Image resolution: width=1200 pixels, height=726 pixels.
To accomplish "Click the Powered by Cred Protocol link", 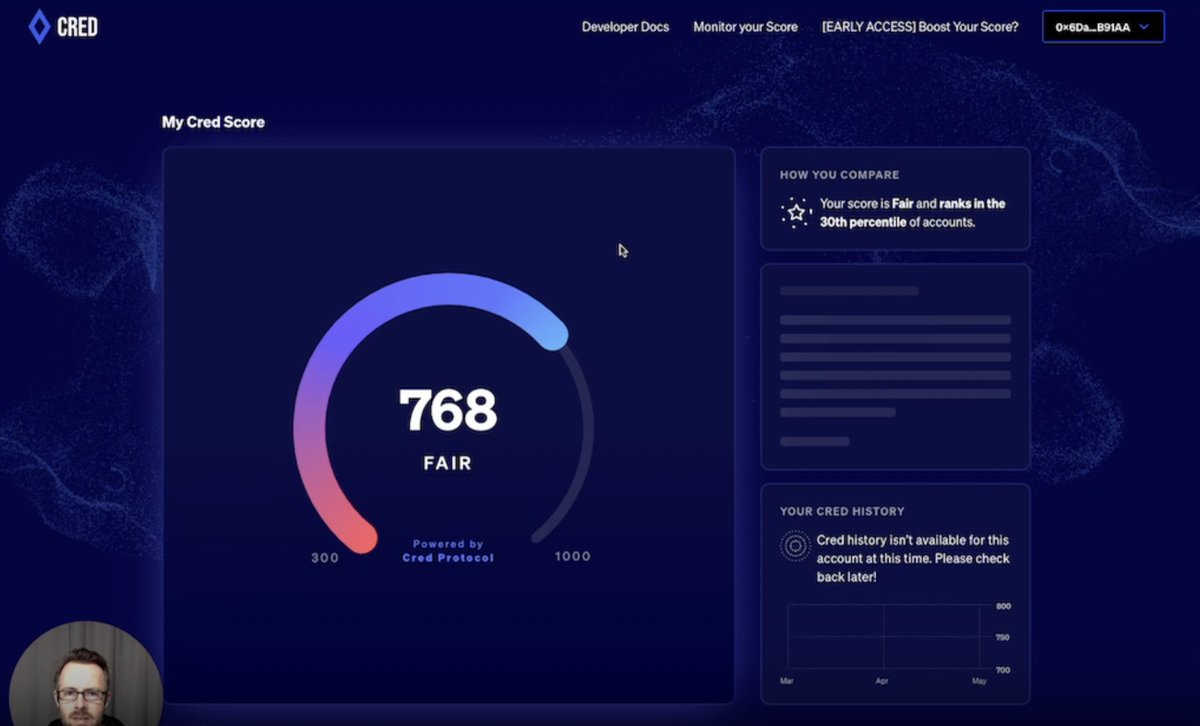I will tap(448, 551).
